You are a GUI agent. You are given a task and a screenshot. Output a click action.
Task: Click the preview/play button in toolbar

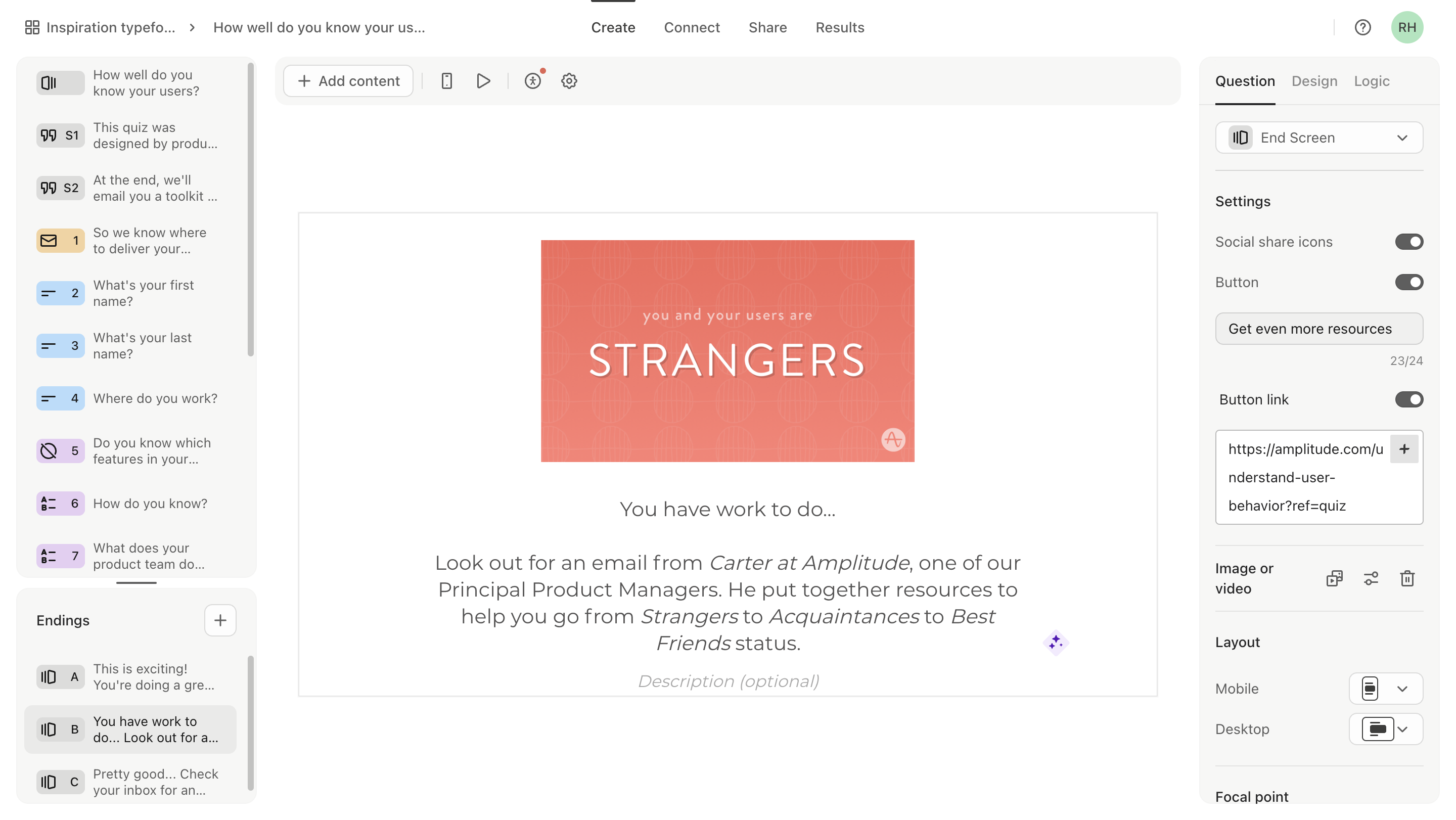coord(483,81)
